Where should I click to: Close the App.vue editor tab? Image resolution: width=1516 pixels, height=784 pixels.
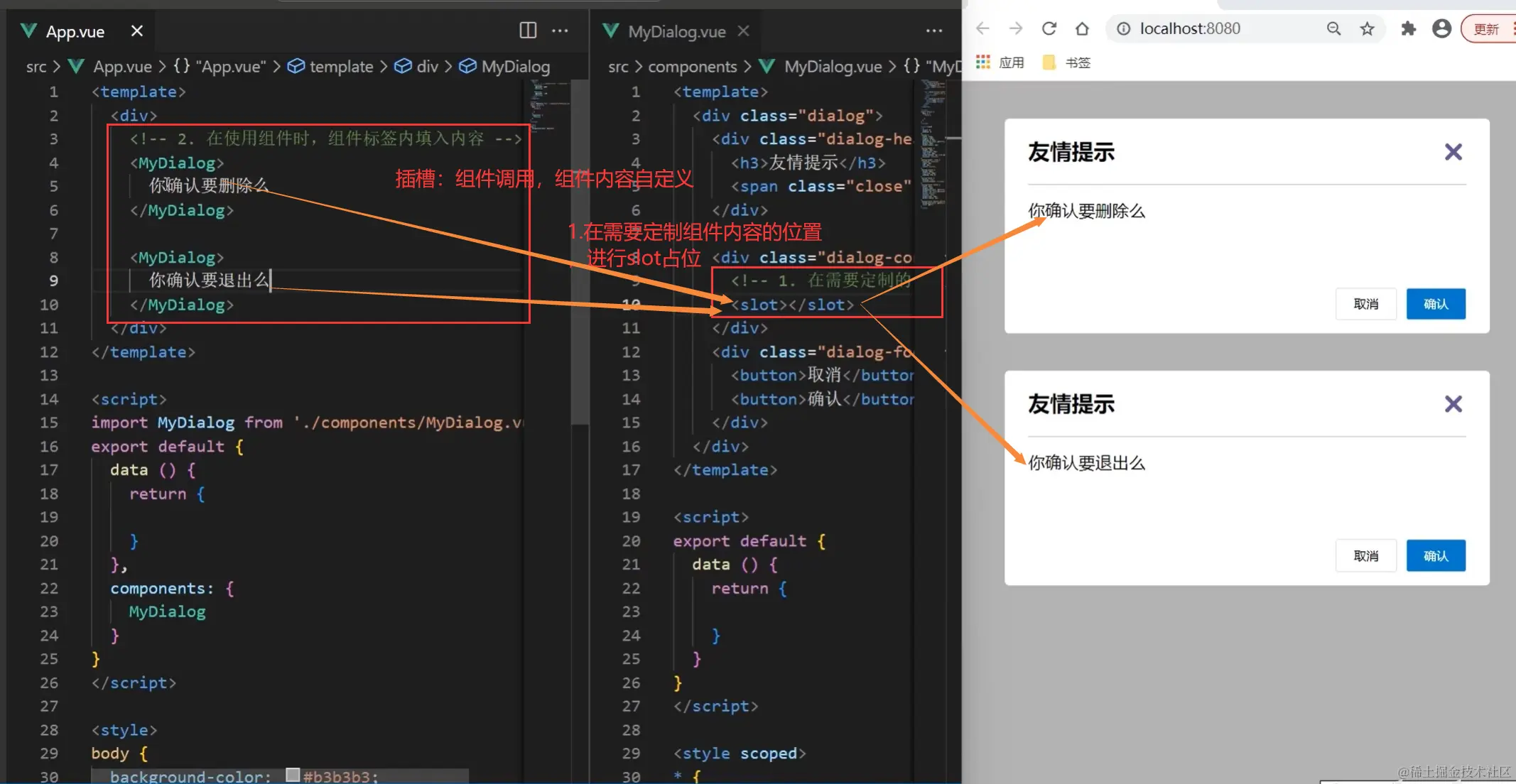tap(137, 31)
